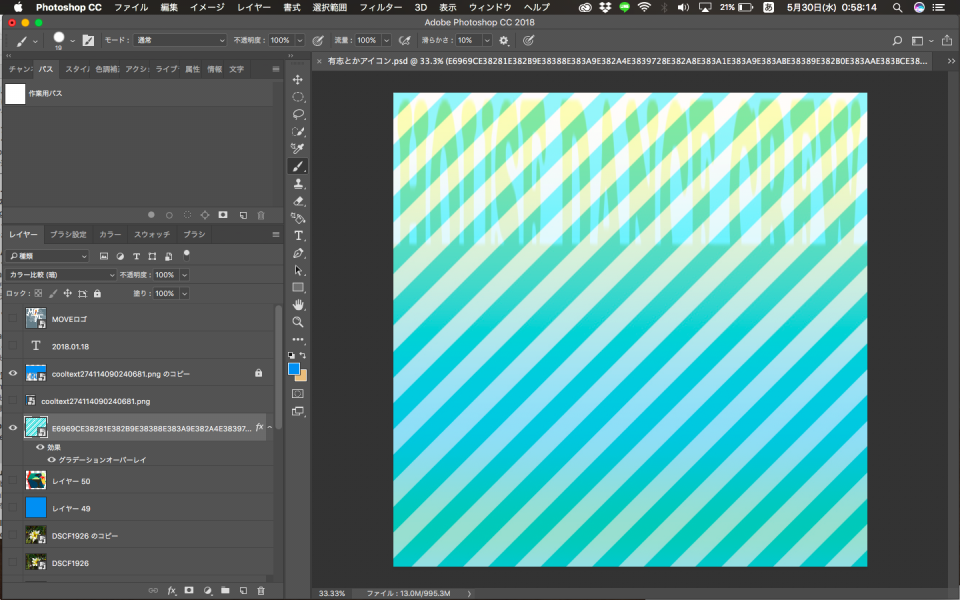This screenshot has height=600, width=960.
Task: Click the blue foreground color swatch
Action: click(x=295, y=369)
